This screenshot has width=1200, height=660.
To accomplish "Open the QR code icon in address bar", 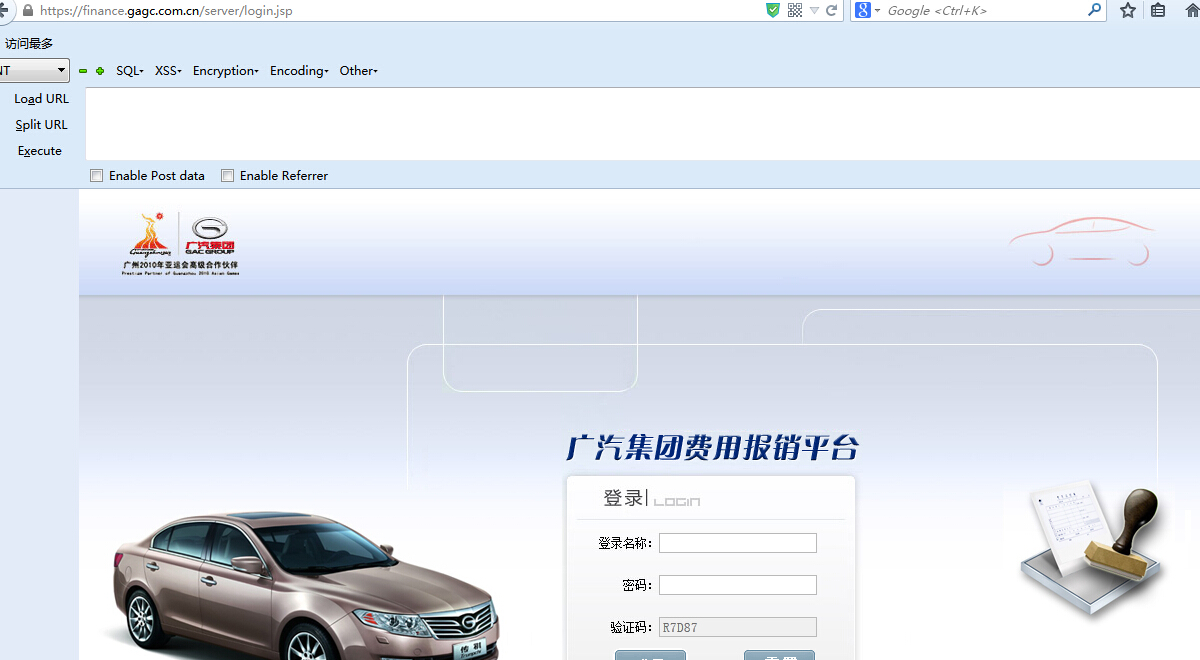I will [x=795, y=10].
